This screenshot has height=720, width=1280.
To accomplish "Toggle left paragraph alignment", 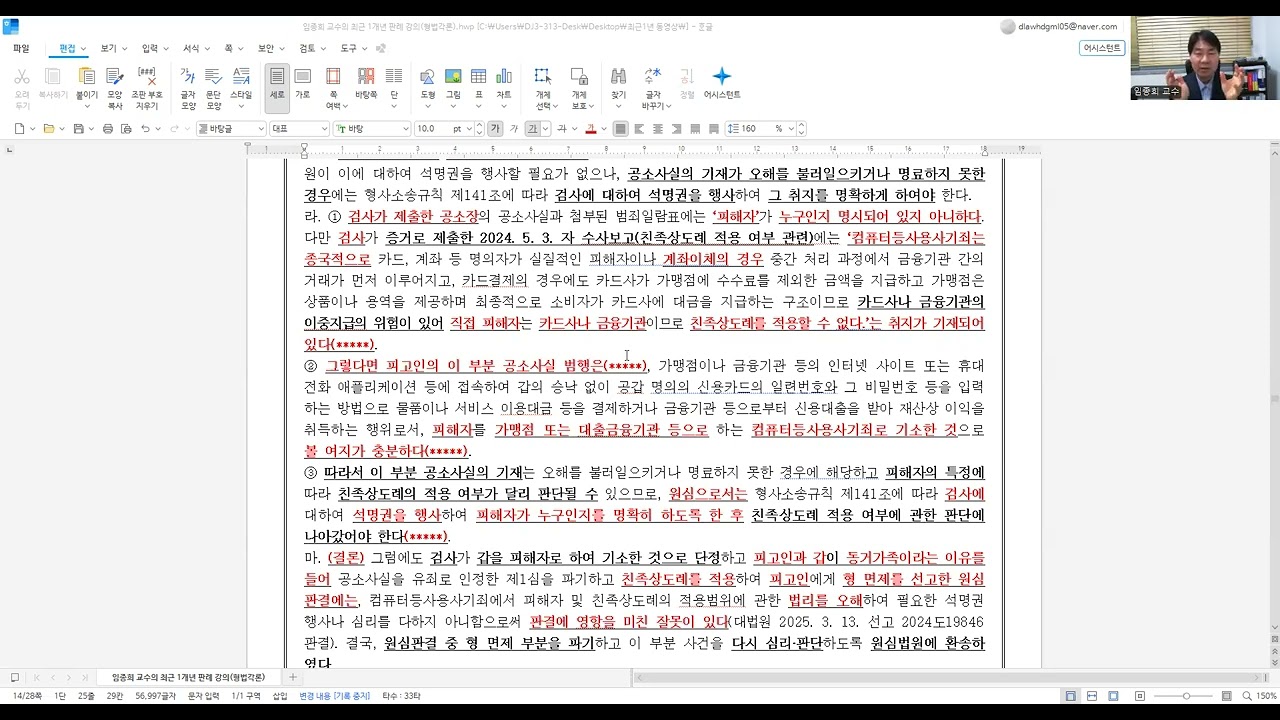I will [639, 128].
